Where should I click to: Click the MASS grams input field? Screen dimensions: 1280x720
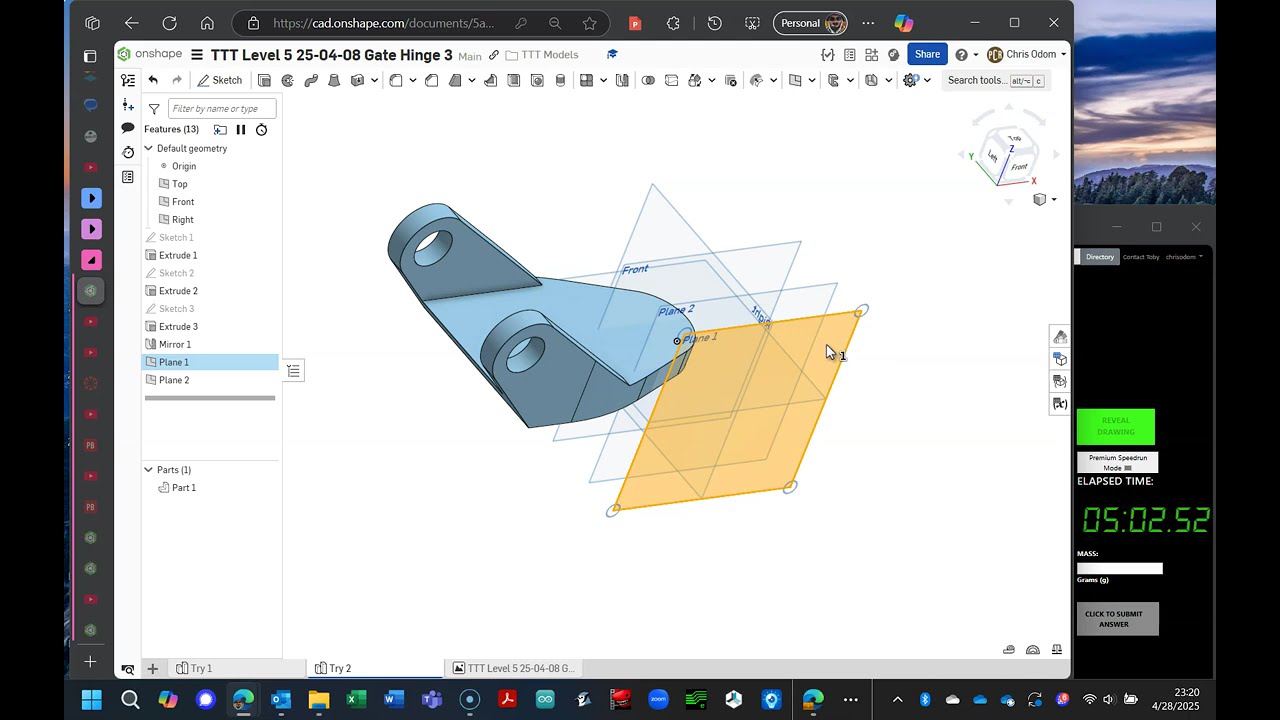(x=1120, y=568)
